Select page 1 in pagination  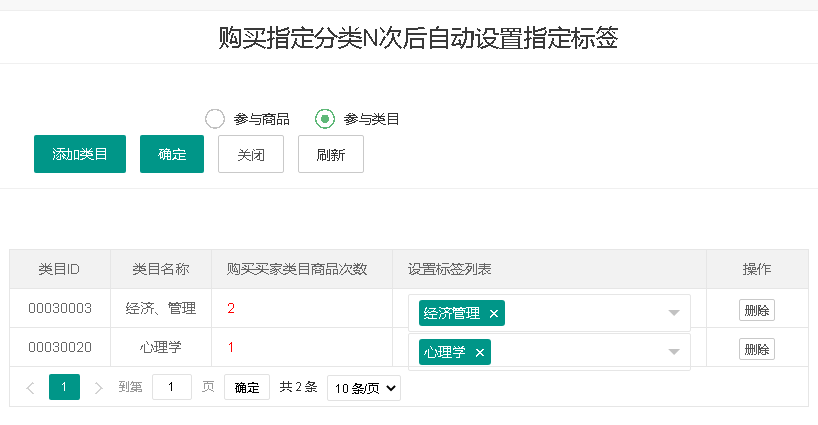click(64, 388)
